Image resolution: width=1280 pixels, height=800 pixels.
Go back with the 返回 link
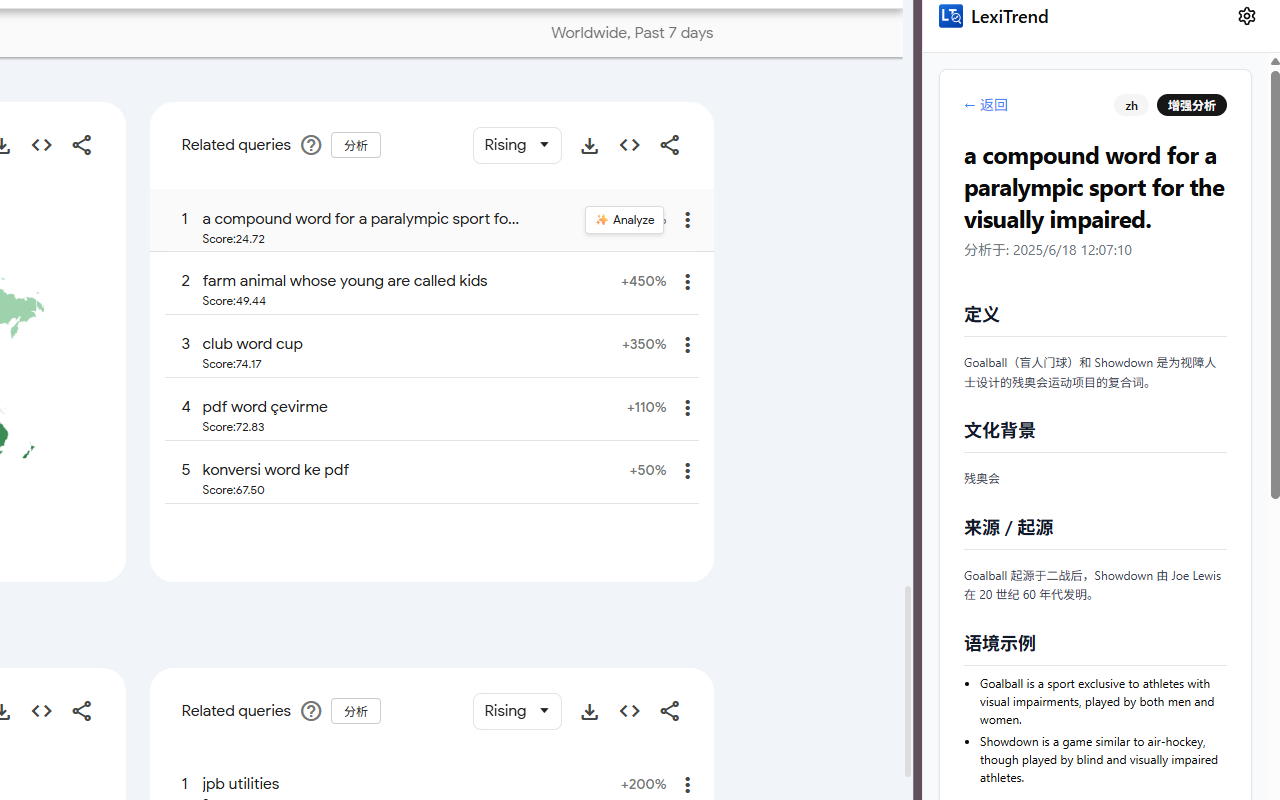pos(986,105)
